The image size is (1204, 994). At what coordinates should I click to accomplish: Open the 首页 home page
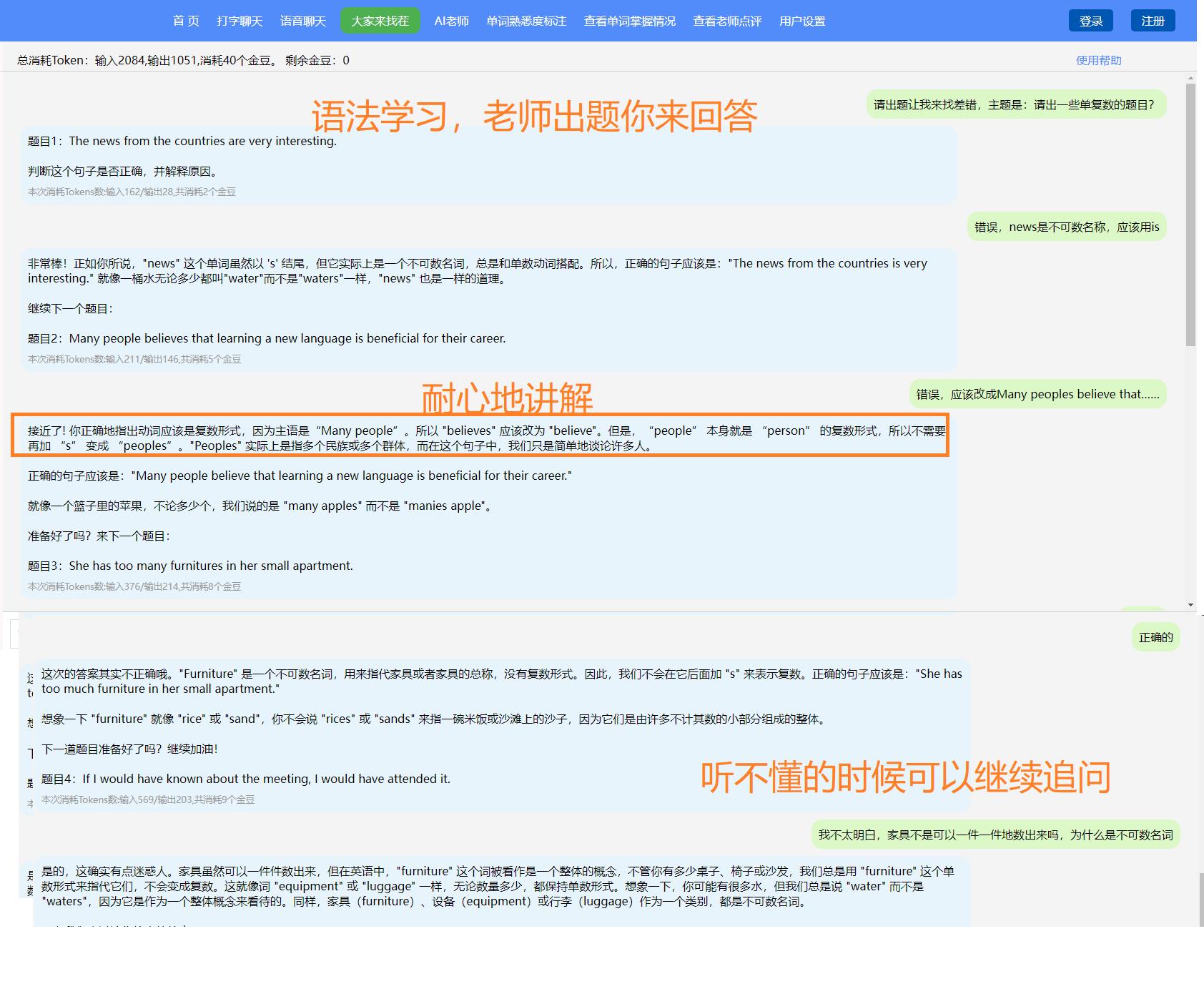(187, 21)
